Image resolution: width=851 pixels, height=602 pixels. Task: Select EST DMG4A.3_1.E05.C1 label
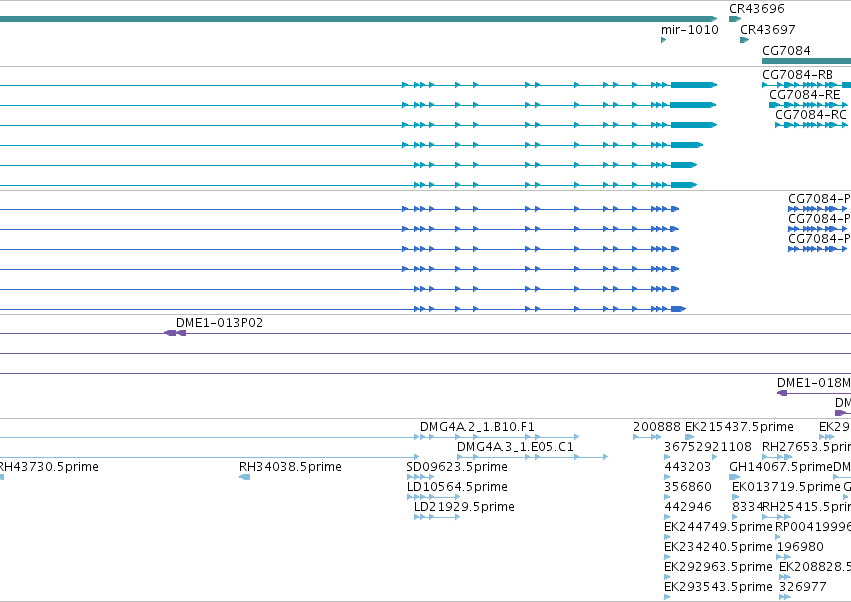[515, 447]
